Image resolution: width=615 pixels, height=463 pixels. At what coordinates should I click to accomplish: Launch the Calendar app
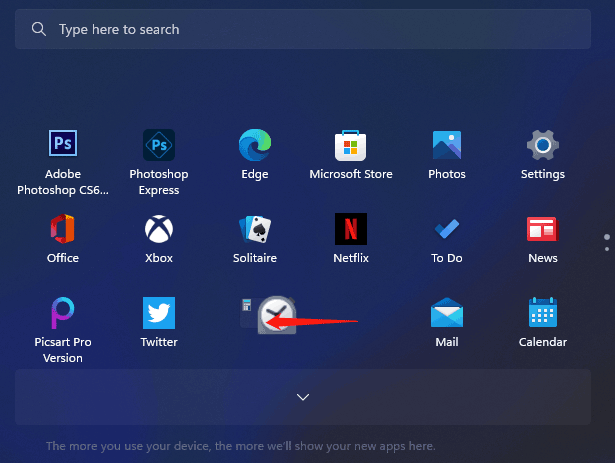click(543, 312)
